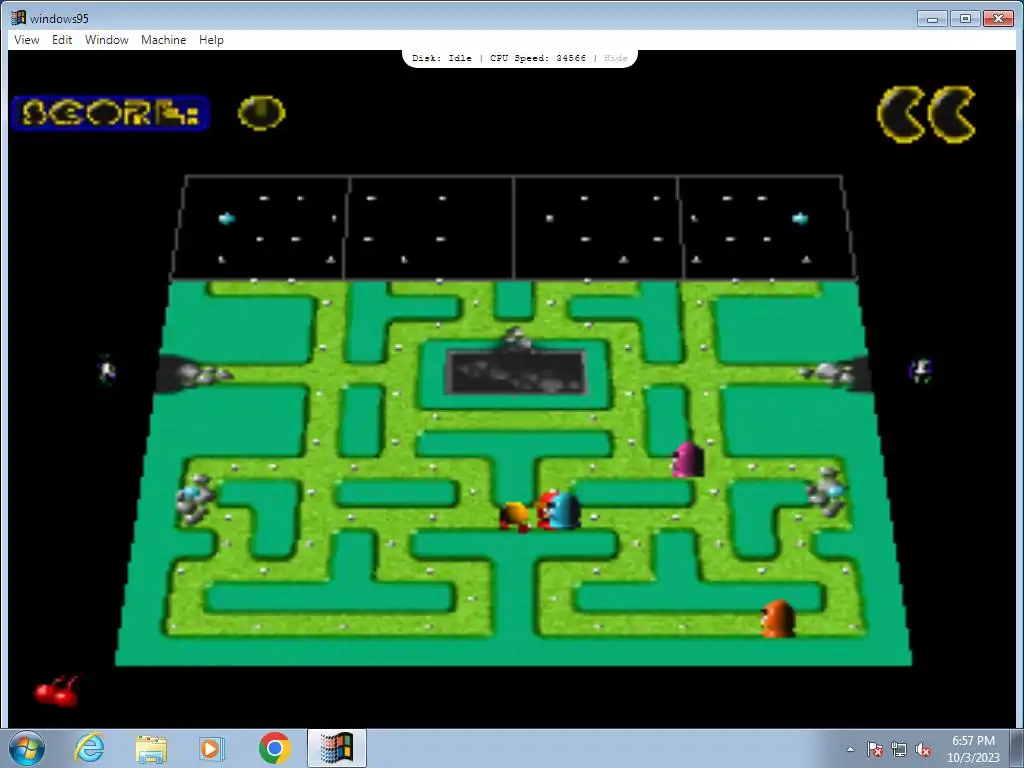1024x768 pixels.
Task: Open the Windows Start button
Action: point(27,748)
